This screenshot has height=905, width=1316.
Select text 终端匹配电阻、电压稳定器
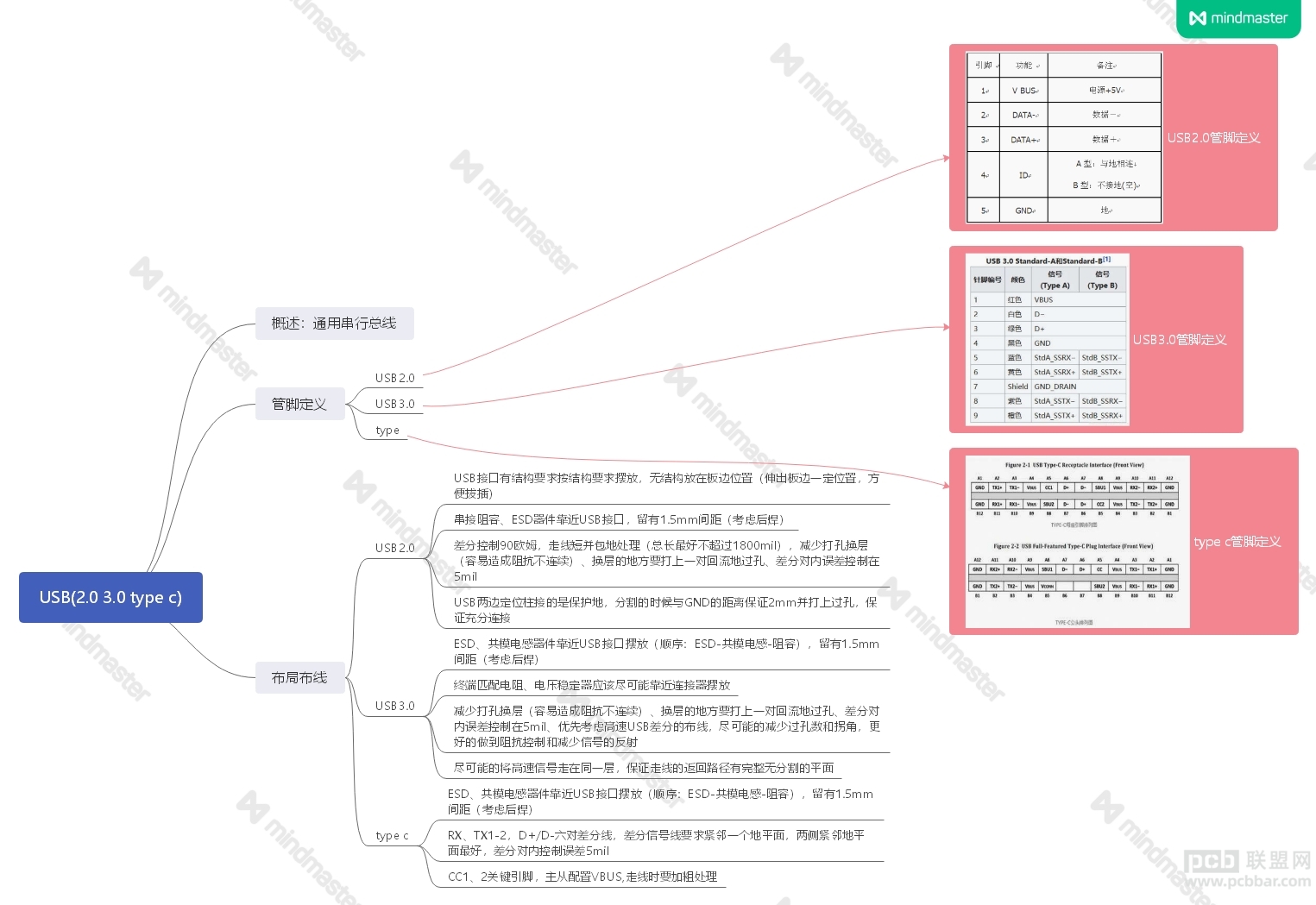[x=592, y=685]
